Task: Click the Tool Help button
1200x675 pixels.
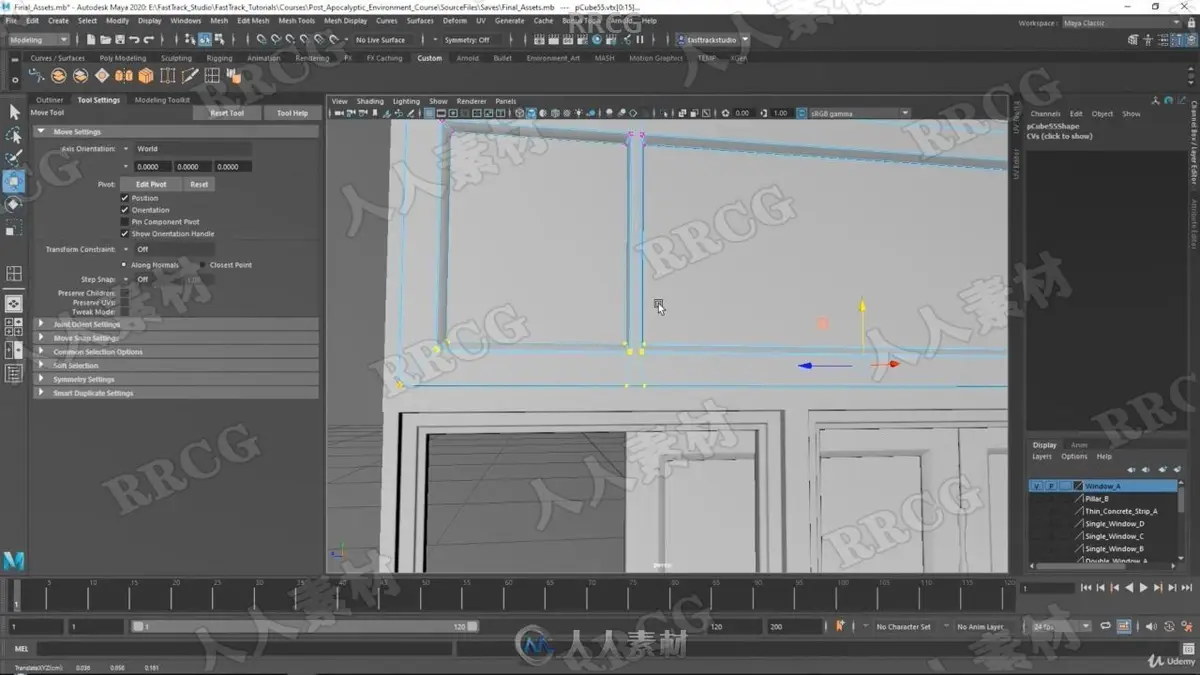Action: pos(292,113)
